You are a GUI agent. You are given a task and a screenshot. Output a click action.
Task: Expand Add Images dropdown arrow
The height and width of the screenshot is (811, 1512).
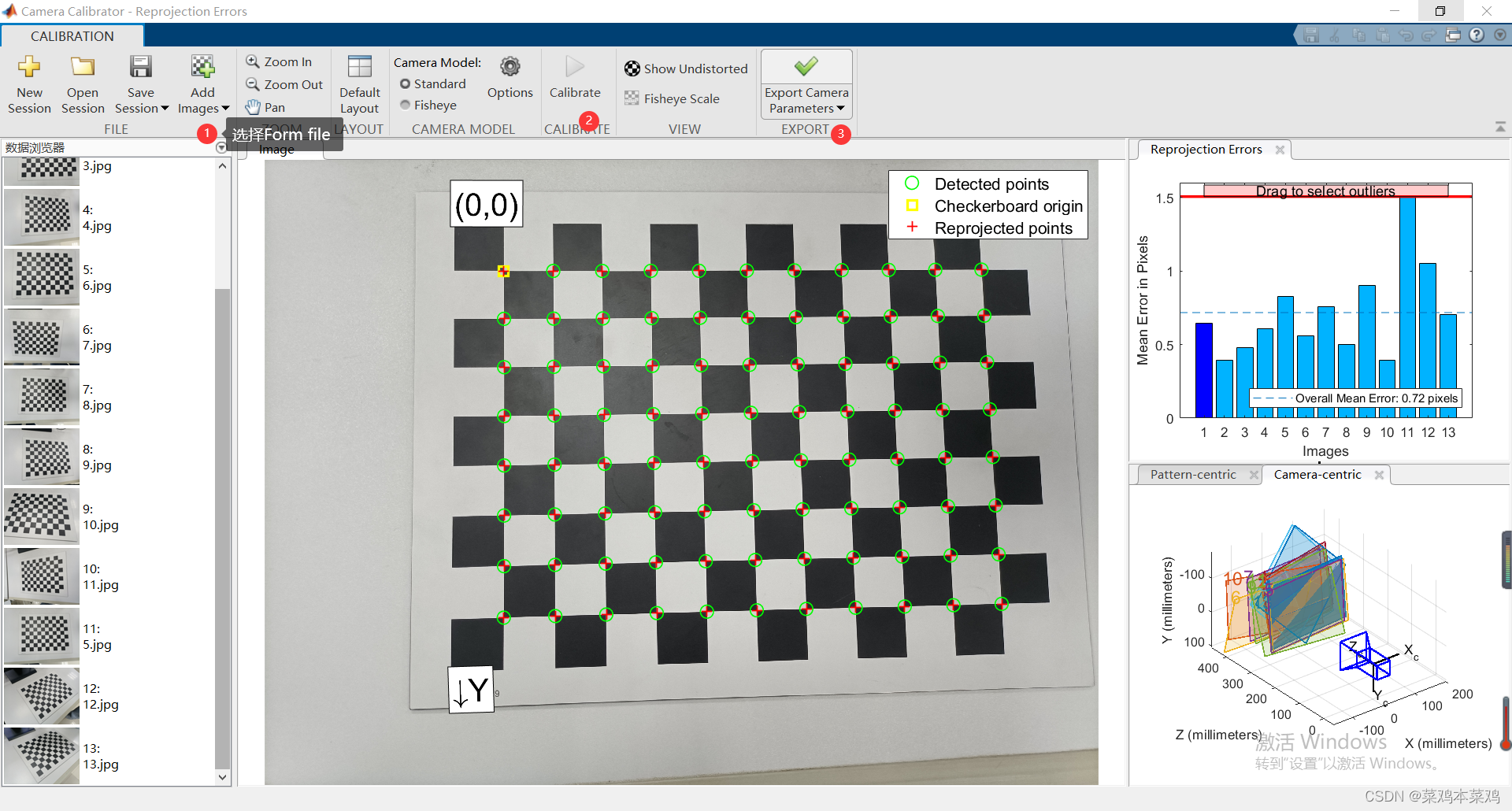(x=225, y=109)
